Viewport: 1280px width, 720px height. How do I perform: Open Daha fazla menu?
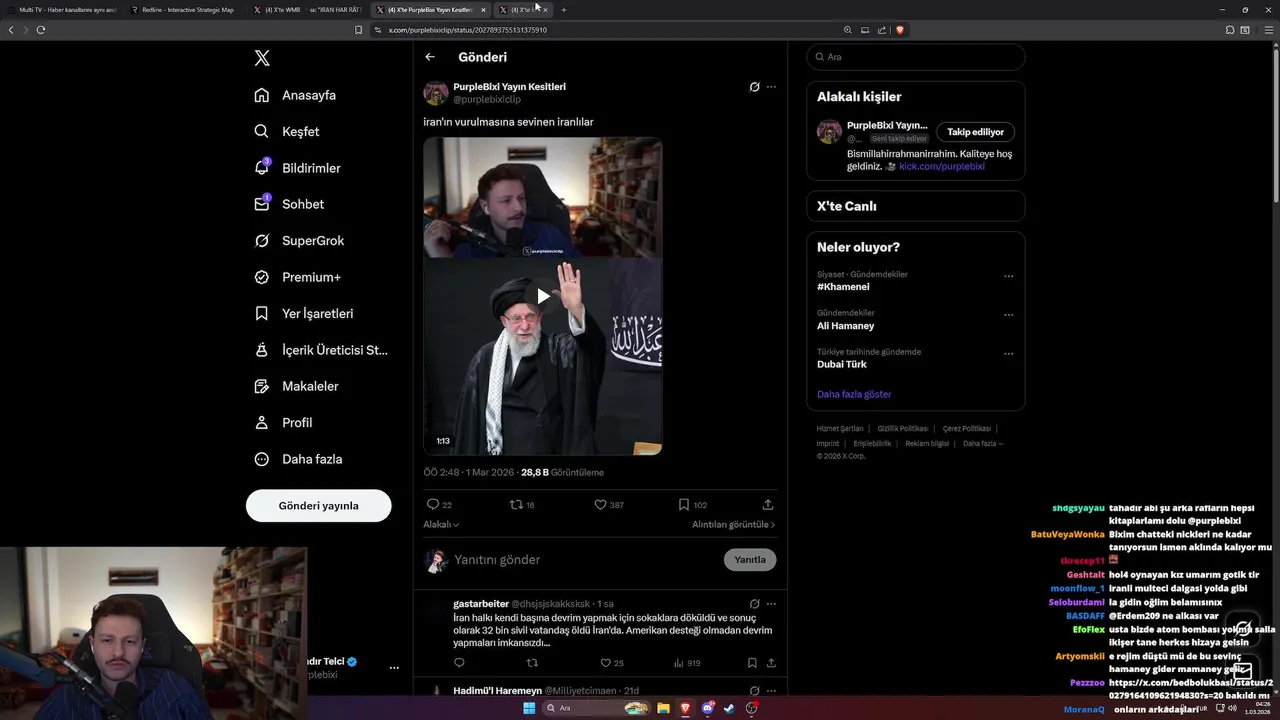click(298, 459)
